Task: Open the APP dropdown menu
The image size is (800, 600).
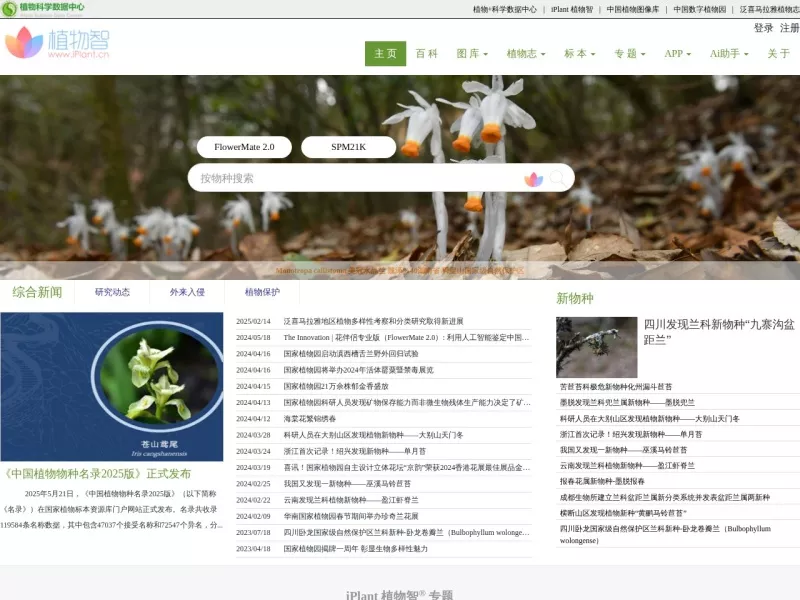Action: click(x=678, y=54)
